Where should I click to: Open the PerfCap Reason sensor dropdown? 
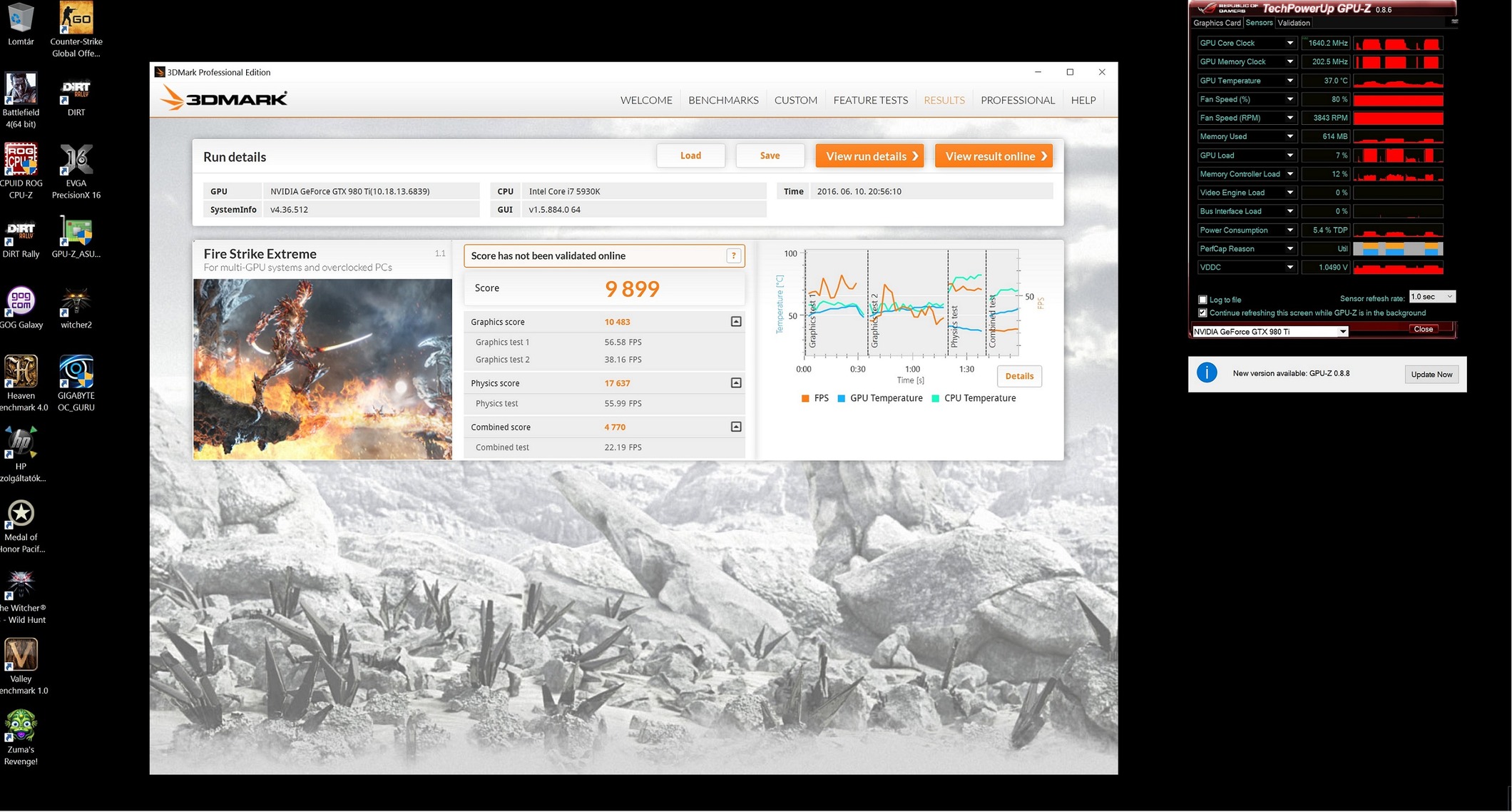tap(1289, 248)
